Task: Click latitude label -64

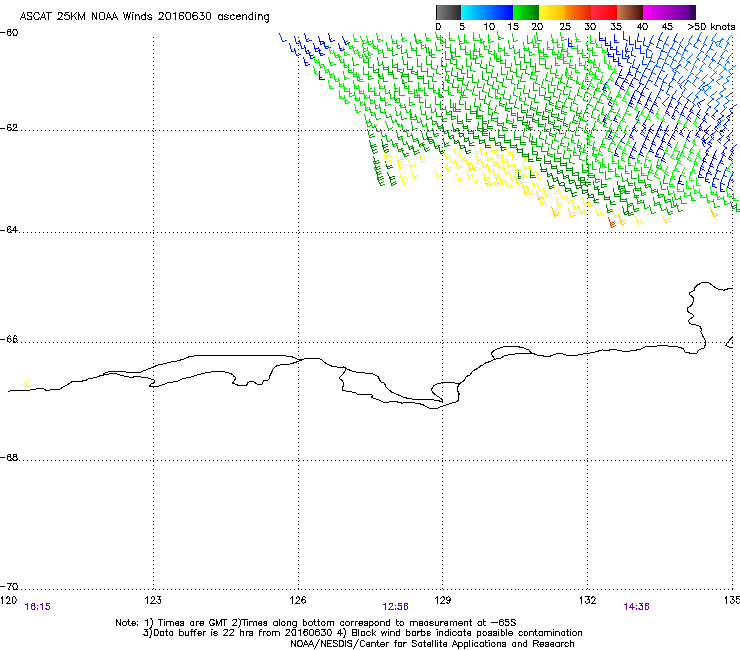Action: 9,230
